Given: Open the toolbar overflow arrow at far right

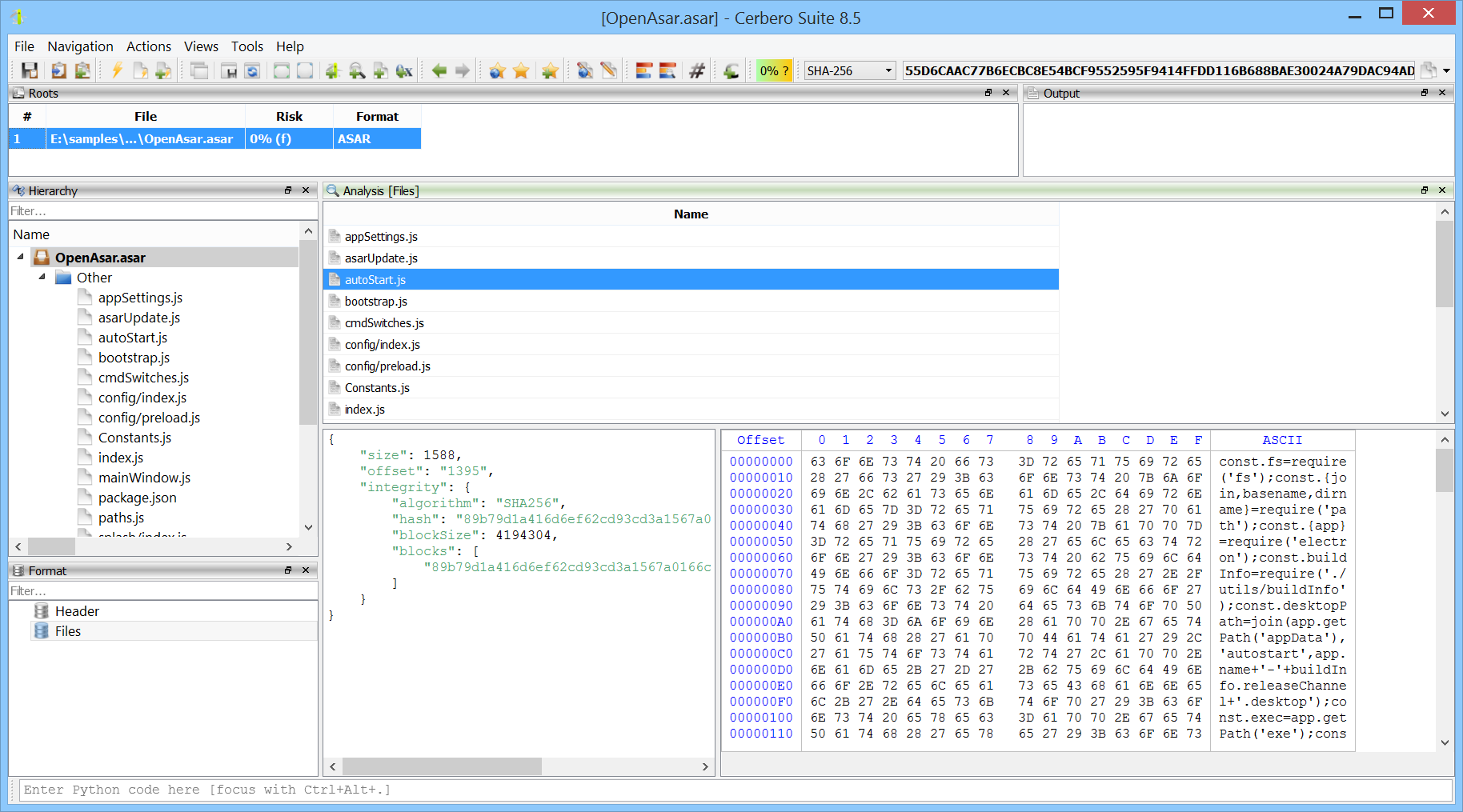Looking at the screenshot, I should 1446,70.
